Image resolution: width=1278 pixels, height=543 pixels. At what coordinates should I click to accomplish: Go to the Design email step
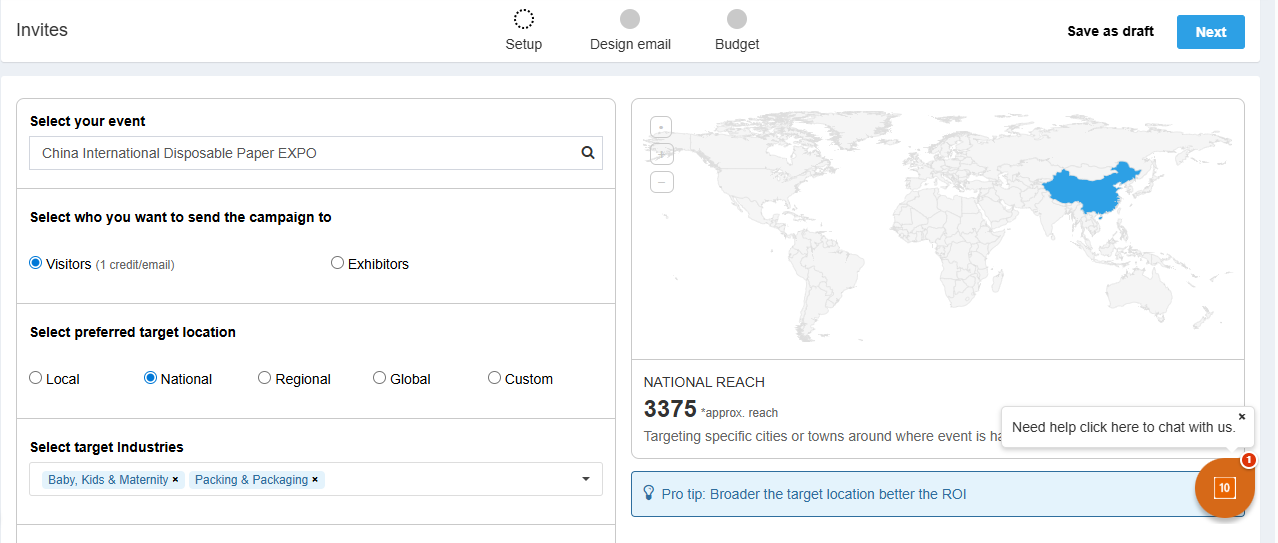click(x=630, y=20)
